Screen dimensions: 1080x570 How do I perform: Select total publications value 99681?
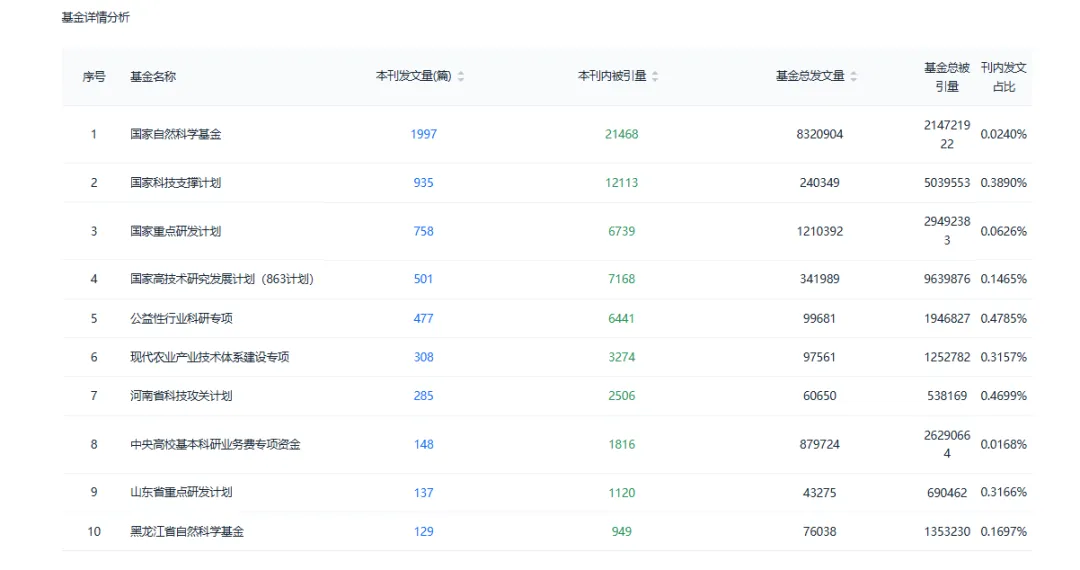(820, 319)
